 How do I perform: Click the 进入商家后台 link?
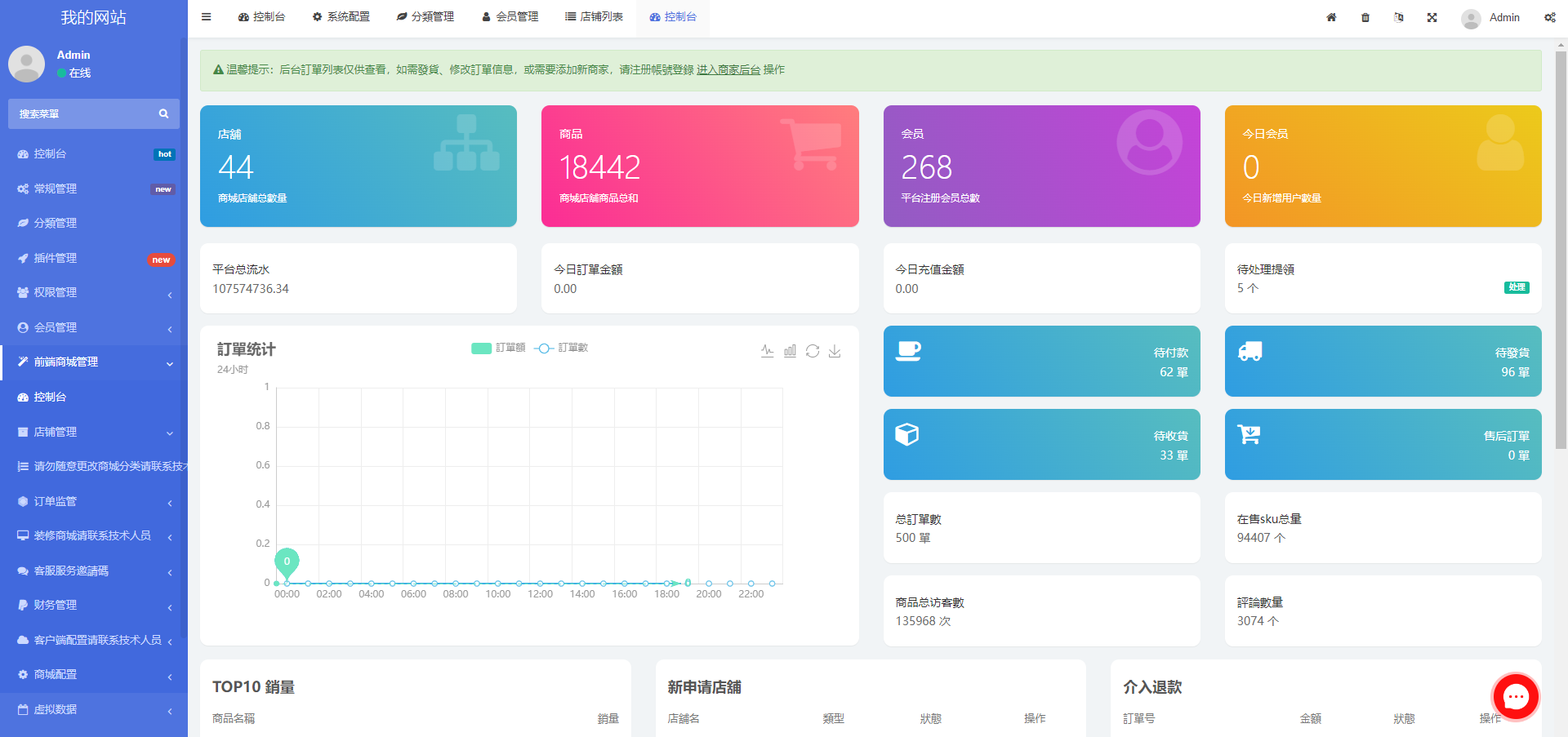pos(728,70)
